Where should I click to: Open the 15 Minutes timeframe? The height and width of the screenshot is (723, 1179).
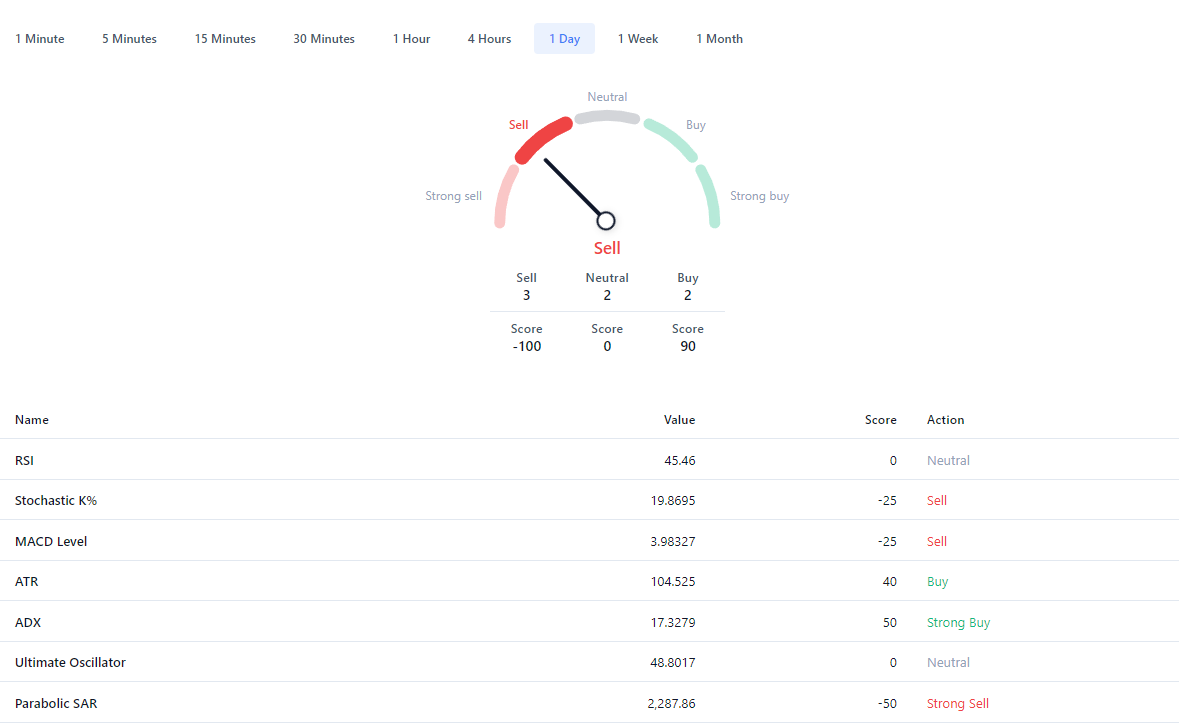225,38
